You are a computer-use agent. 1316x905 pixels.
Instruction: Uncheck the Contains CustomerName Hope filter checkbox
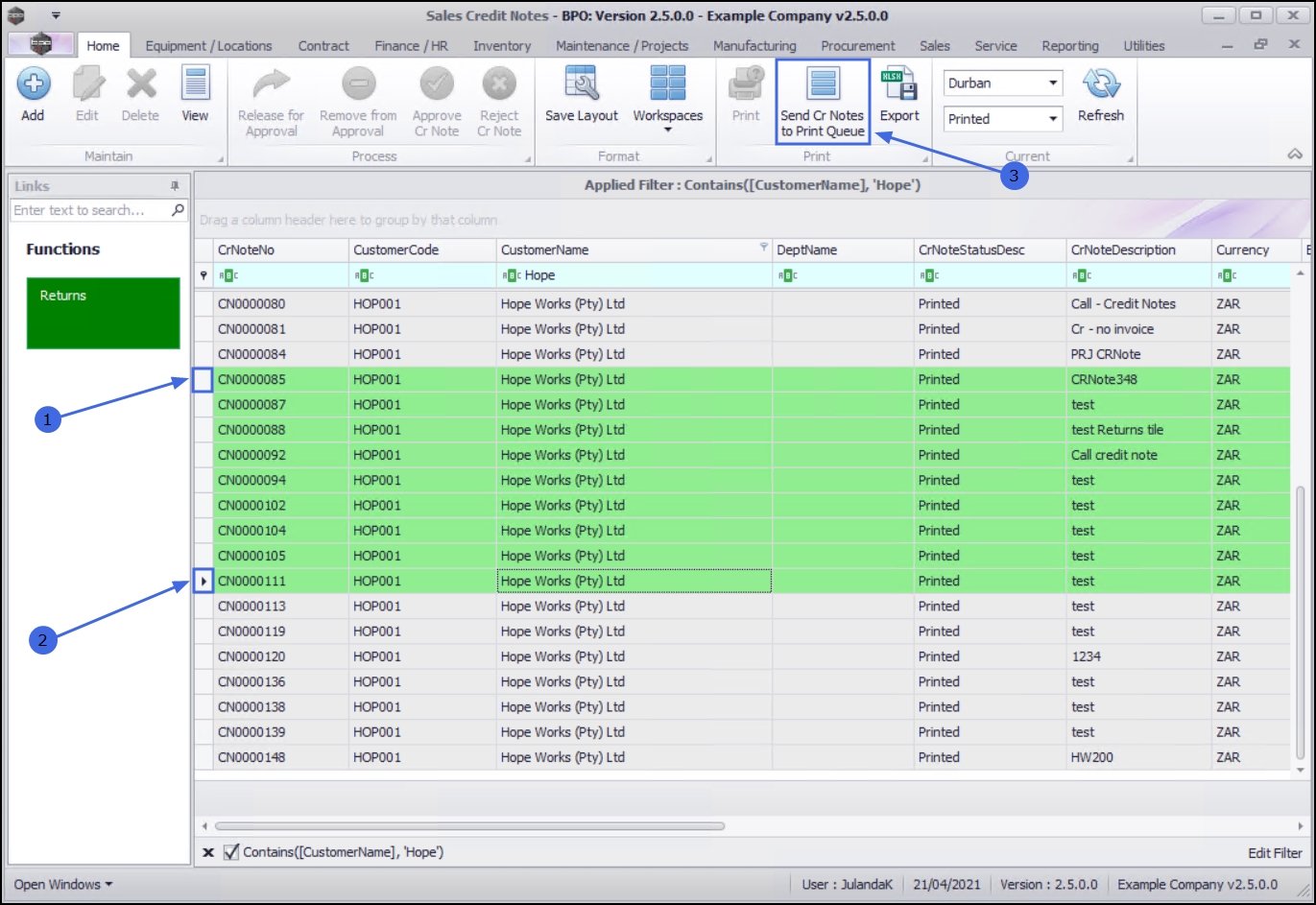[231, 852]
